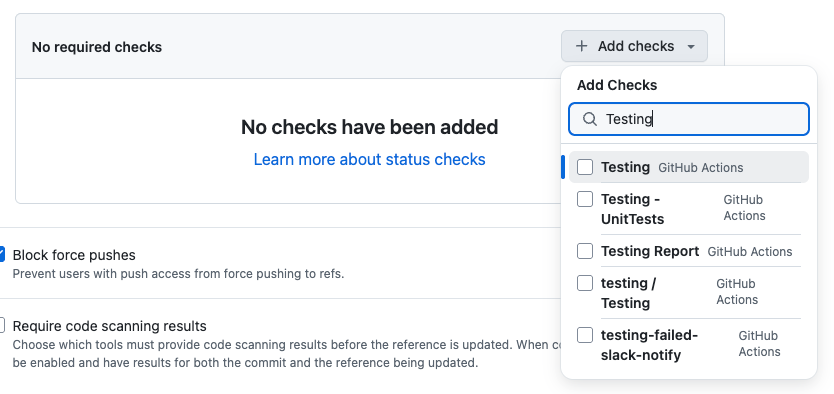Expand the Add checks dropdown caret
The image size is (834, 394).
pyautogui.click(x=691, y=47)
